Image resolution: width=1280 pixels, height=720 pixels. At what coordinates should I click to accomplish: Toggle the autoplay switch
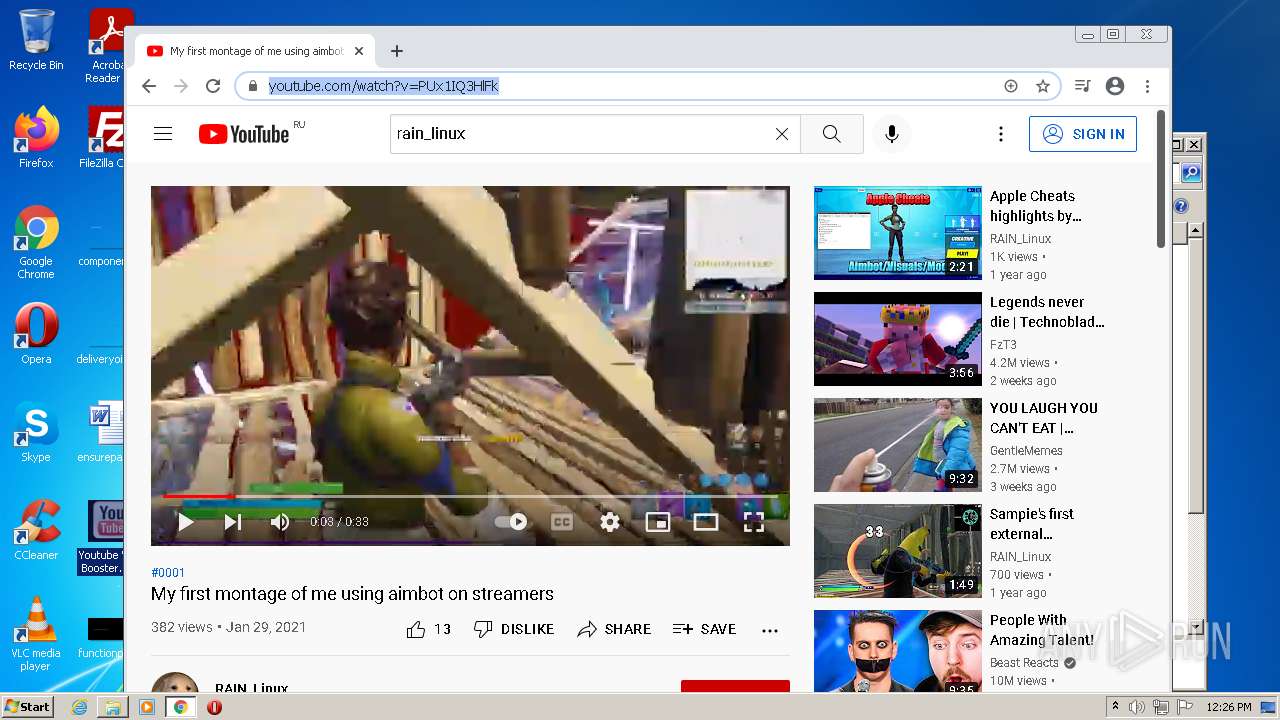[x=511, y=521]
